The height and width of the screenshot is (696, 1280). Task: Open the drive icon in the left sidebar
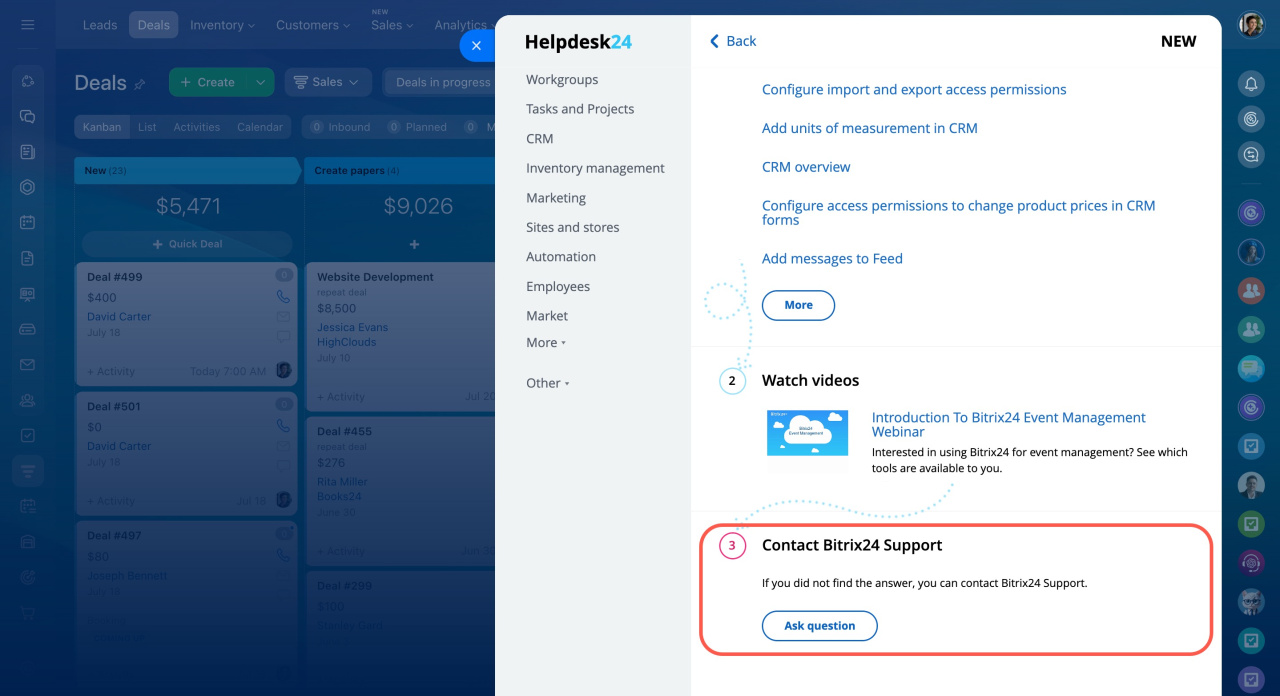coord(28,329)
